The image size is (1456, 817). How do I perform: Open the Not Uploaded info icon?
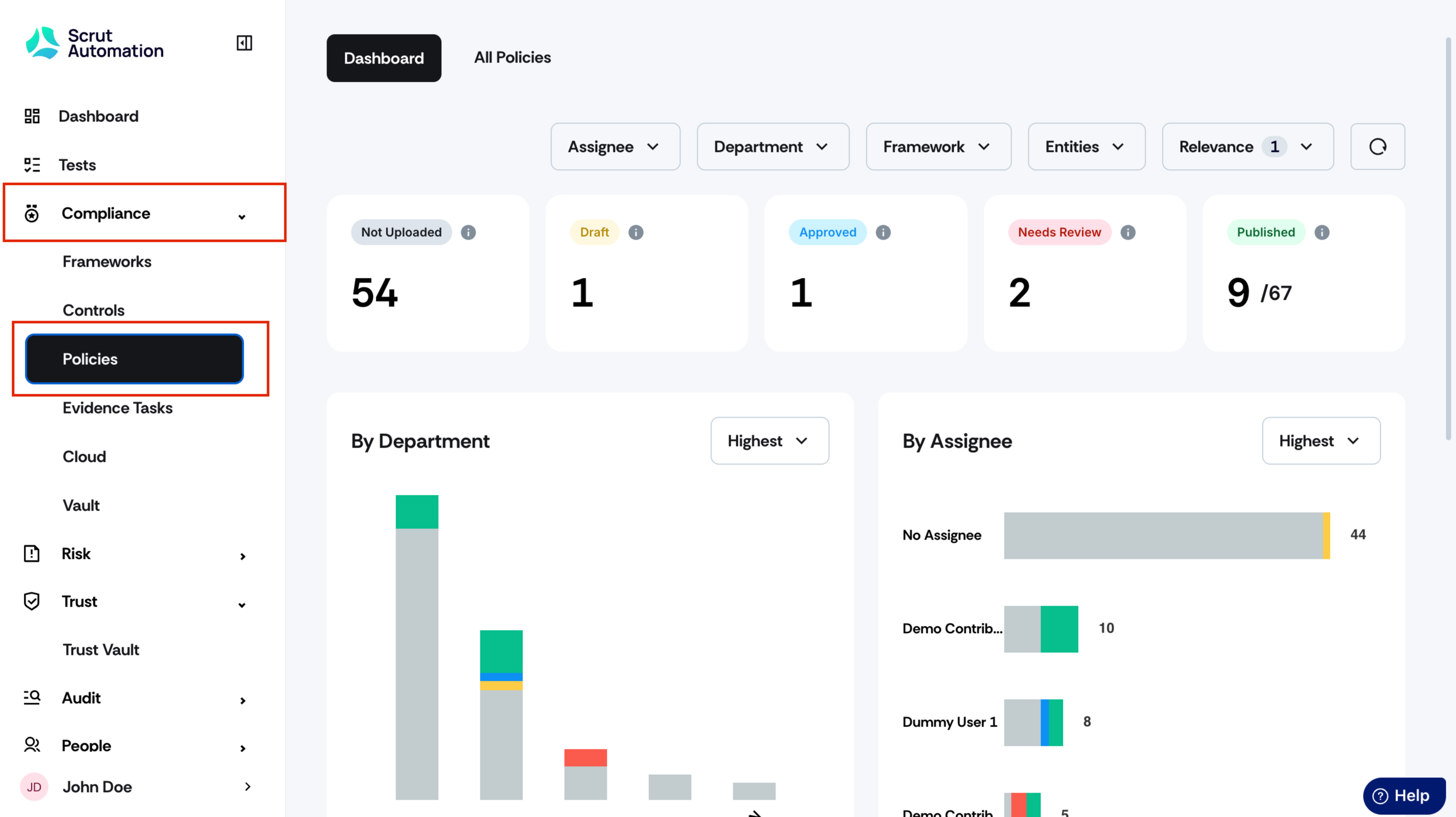(468, 232)
